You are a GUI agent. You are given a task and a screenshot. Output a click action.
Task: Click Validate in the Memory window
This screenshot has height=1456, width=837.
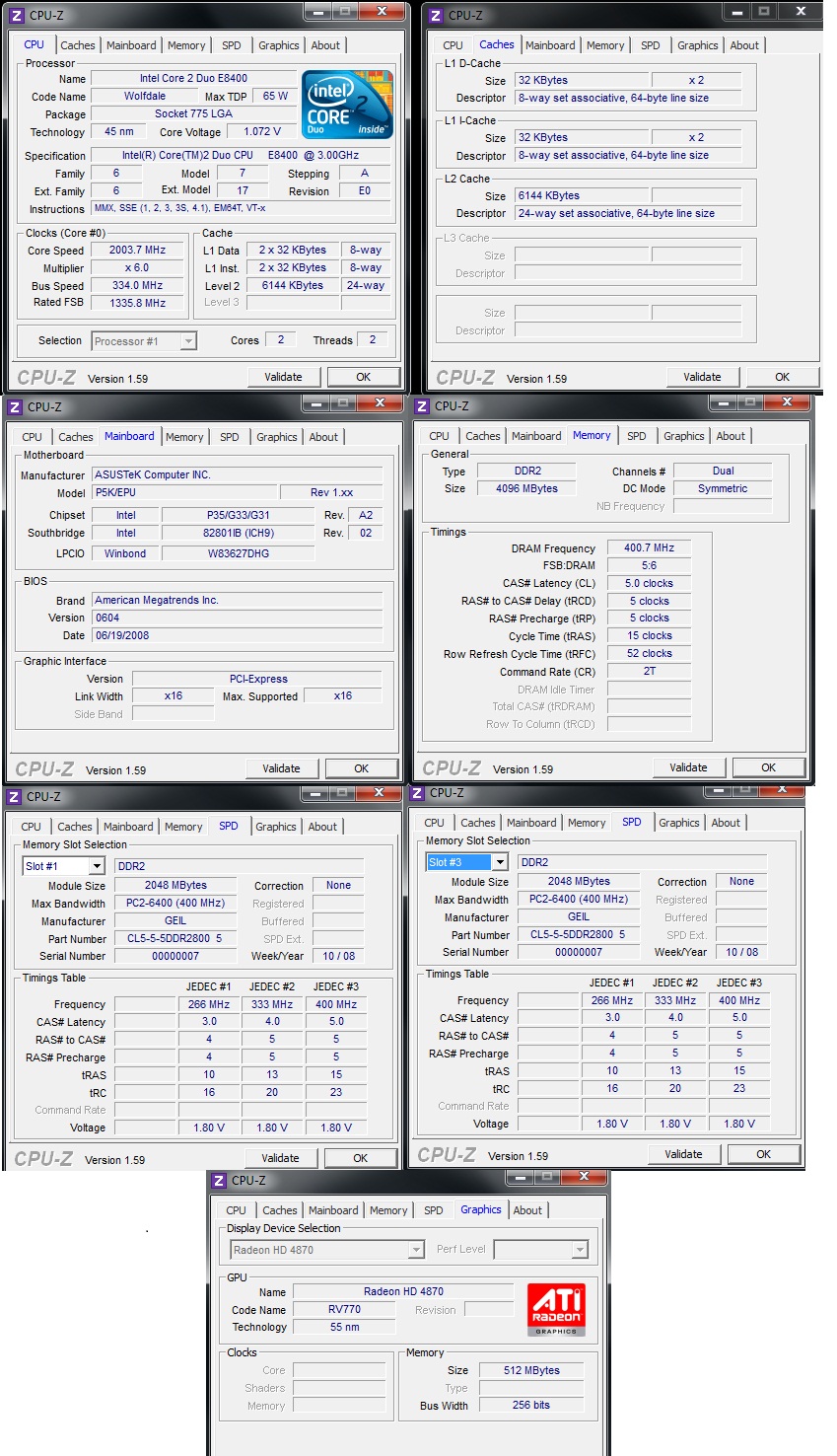[x=688, y=767]
